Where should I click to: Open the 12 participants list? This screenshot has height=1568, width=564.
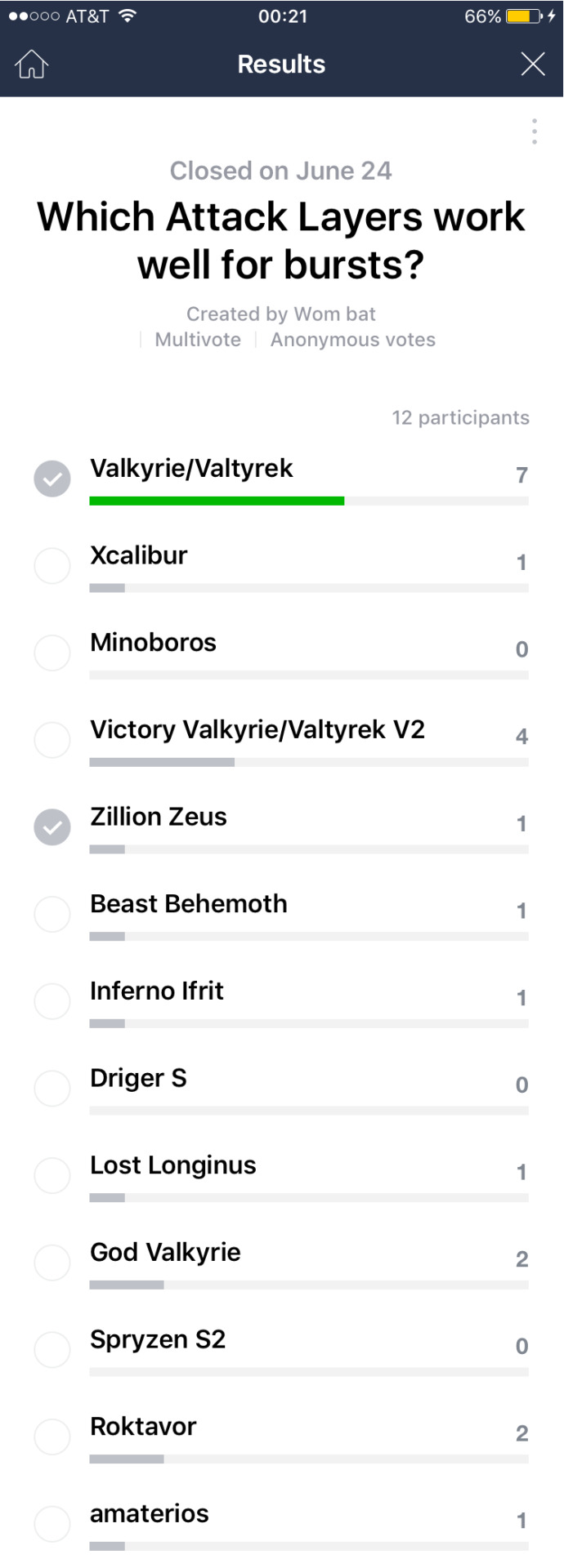point(460,417)
